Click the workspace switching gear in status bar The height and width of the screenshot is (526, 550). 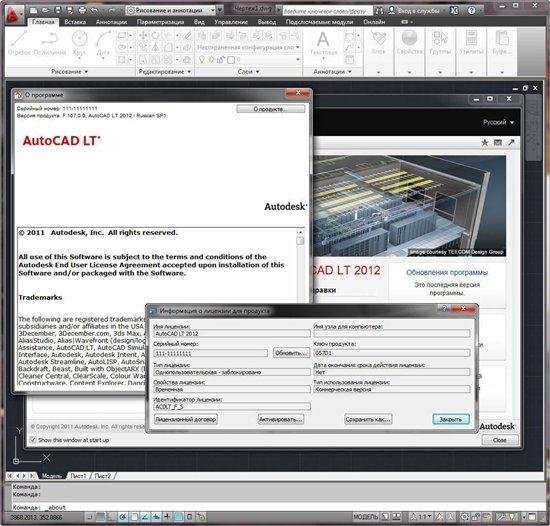coord(464,517)
